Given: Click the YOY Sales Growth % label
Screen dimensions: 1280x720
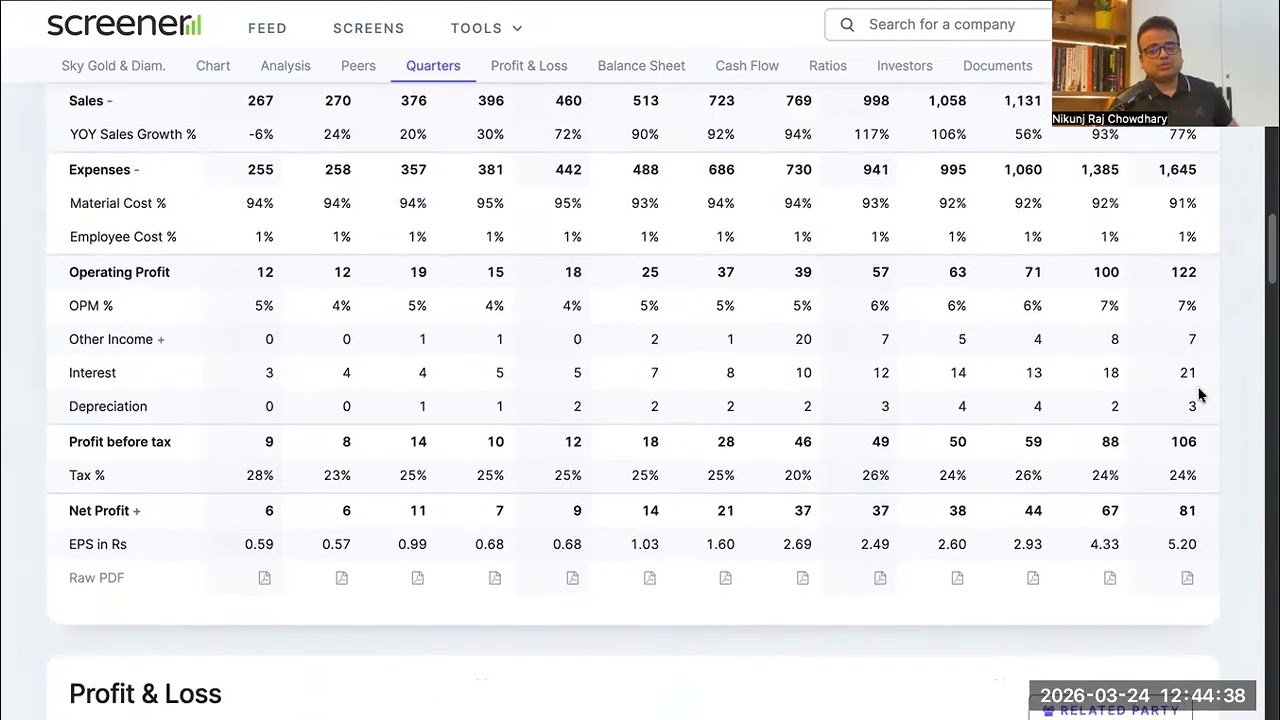Looking at the screenshot, I should 133,134.
